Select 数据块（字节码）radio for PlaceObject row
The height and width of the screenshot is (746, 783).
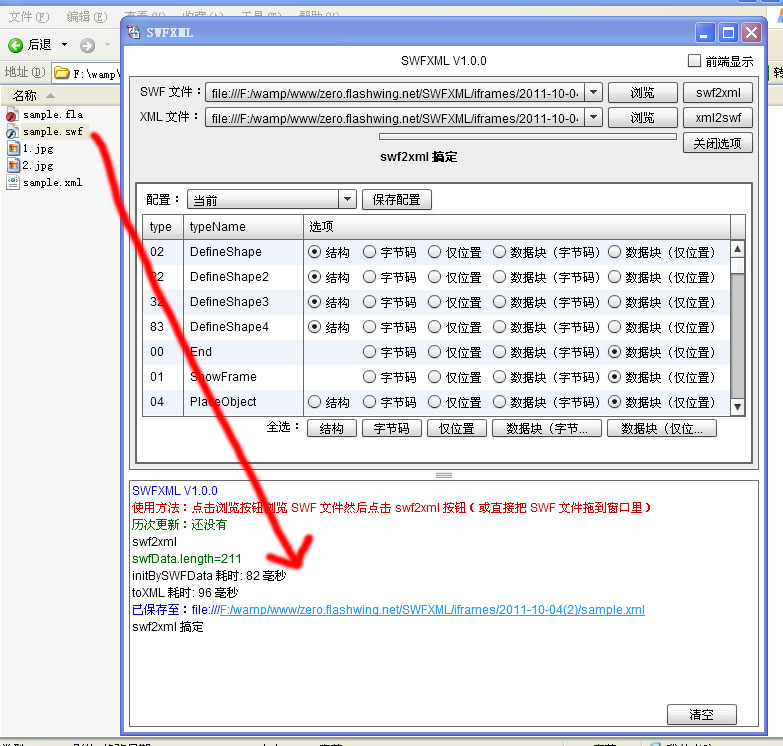[499, 401]
